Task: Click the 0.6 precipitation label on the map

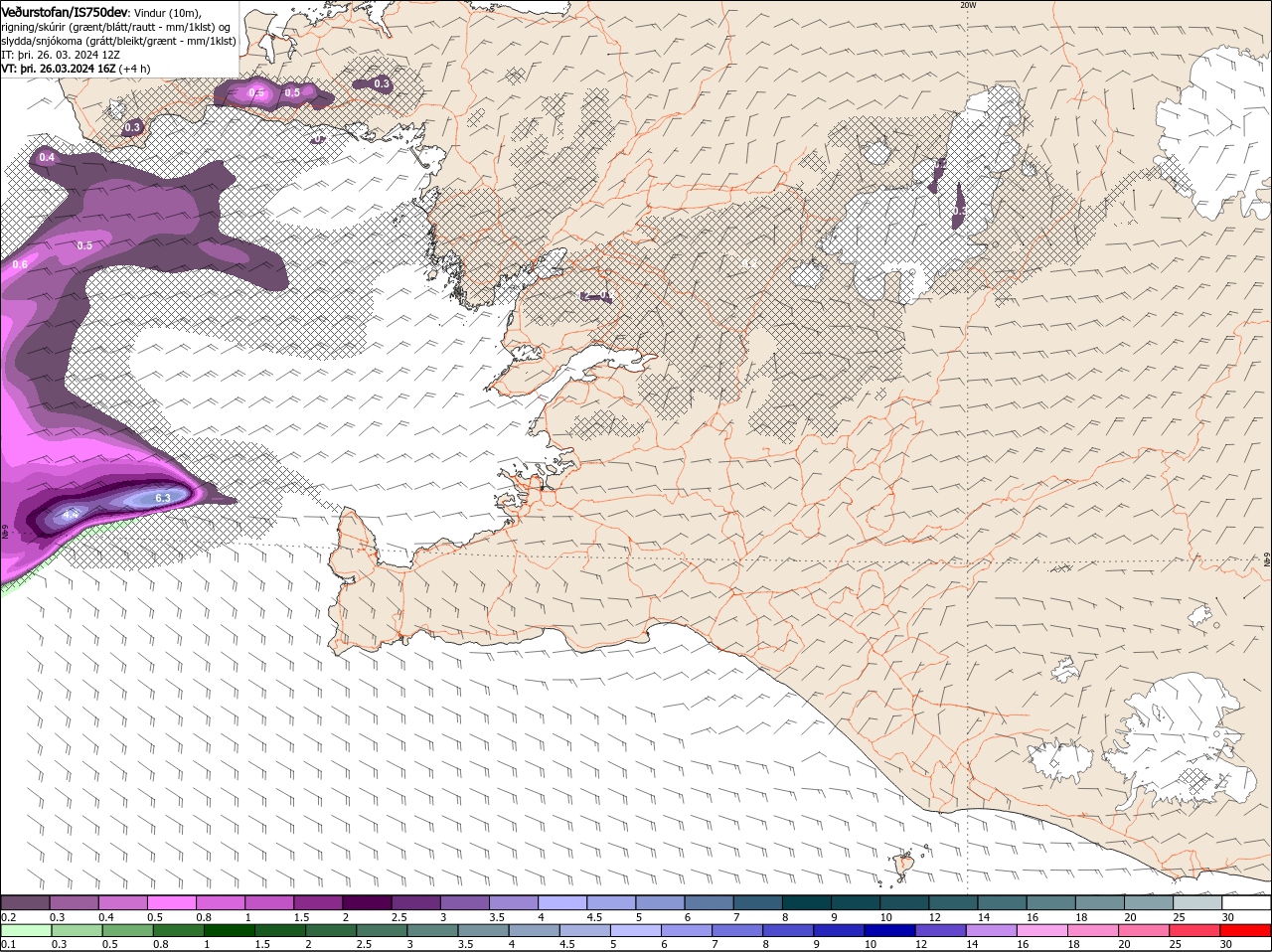Action: (x=20, y=264)
